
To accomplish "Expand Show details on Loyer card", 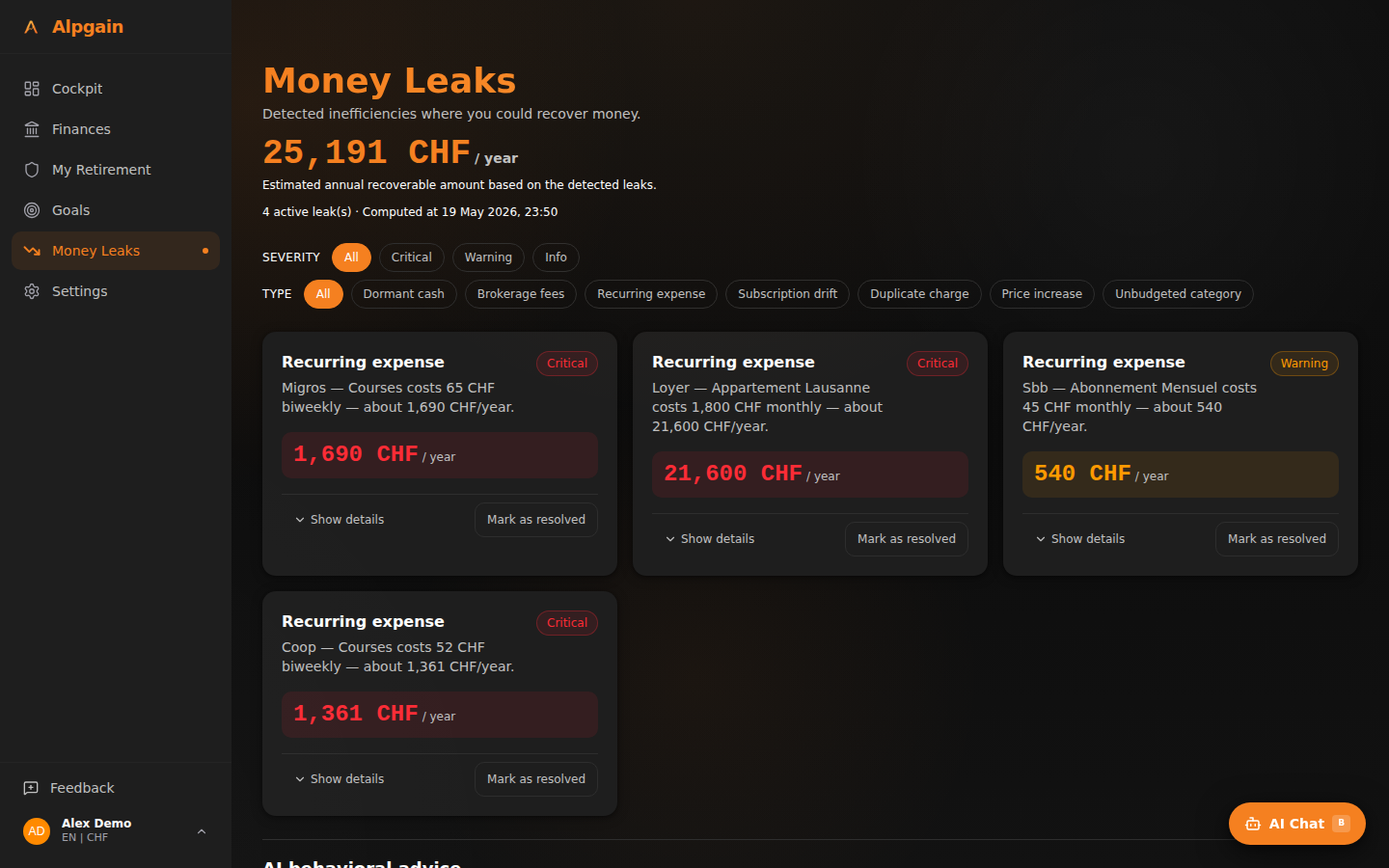I will click(x=710, y=539).
